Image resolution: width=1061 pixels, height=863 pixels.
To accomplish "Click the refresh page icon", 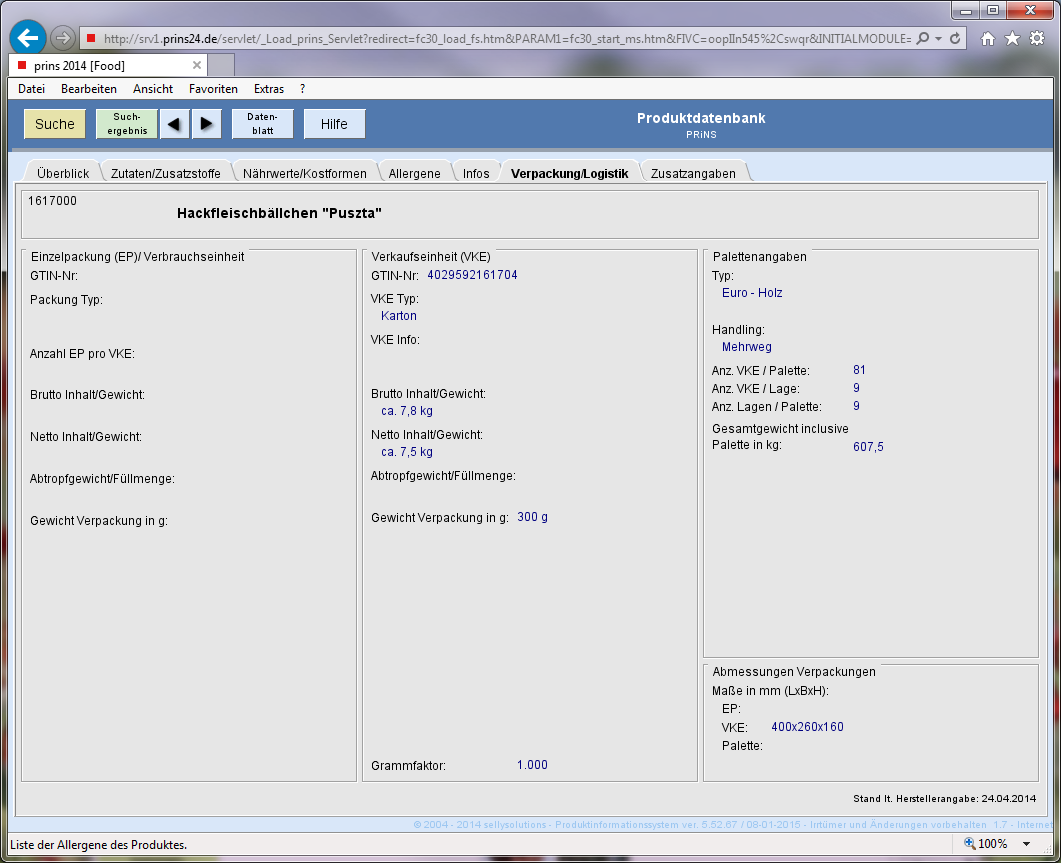I will pos(956,39).
